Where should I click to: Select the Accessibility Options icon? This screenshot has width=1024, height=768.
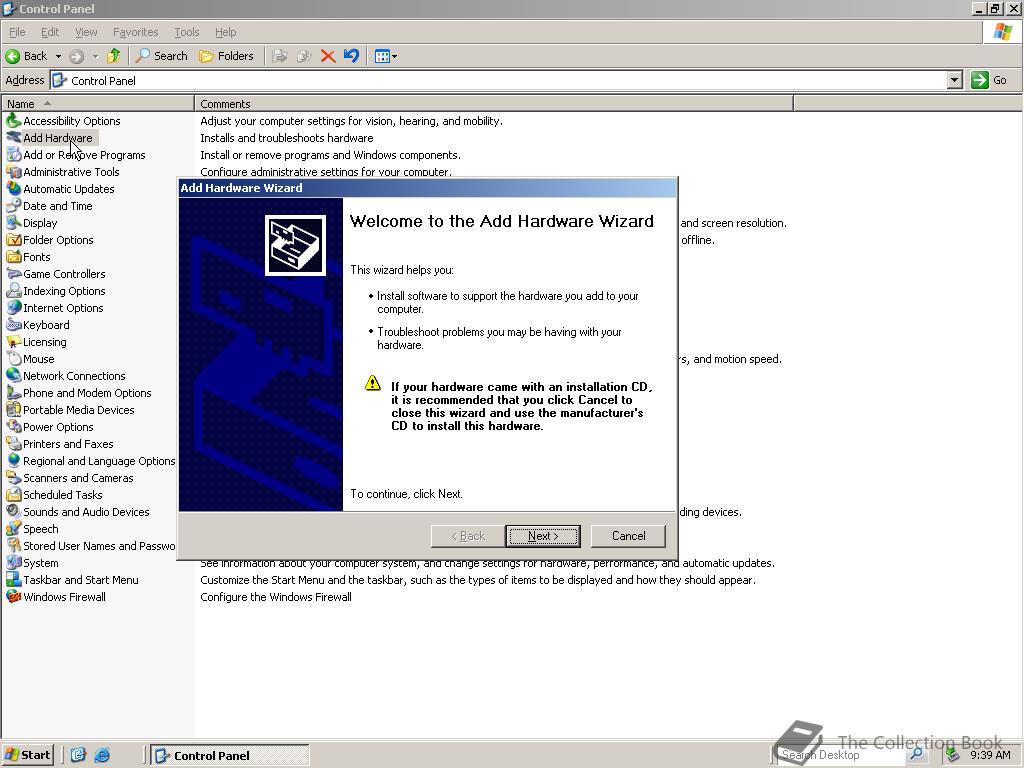click(13, 120)
